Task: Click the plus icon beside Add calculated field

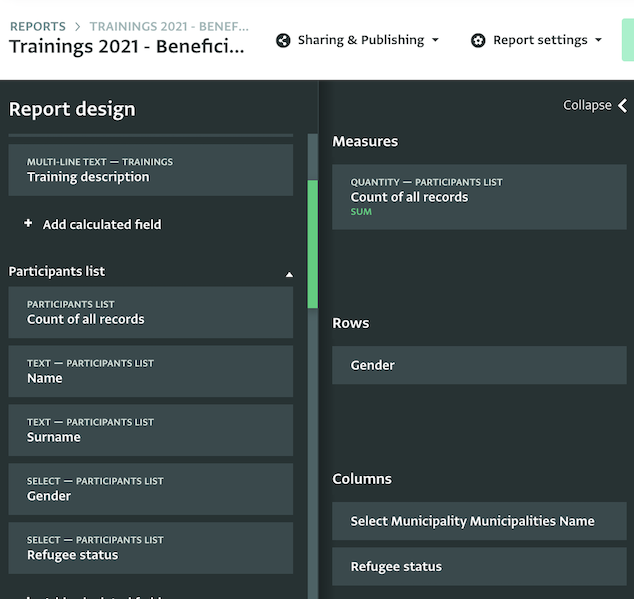Action: click(28, 223)
